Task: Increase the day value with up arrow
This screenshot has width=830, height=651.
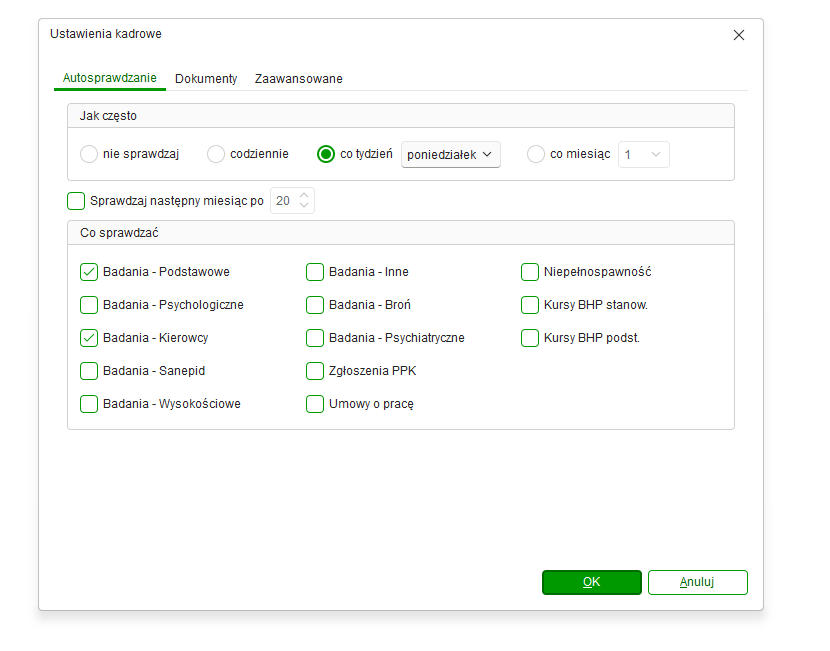Action: point(304,195)
